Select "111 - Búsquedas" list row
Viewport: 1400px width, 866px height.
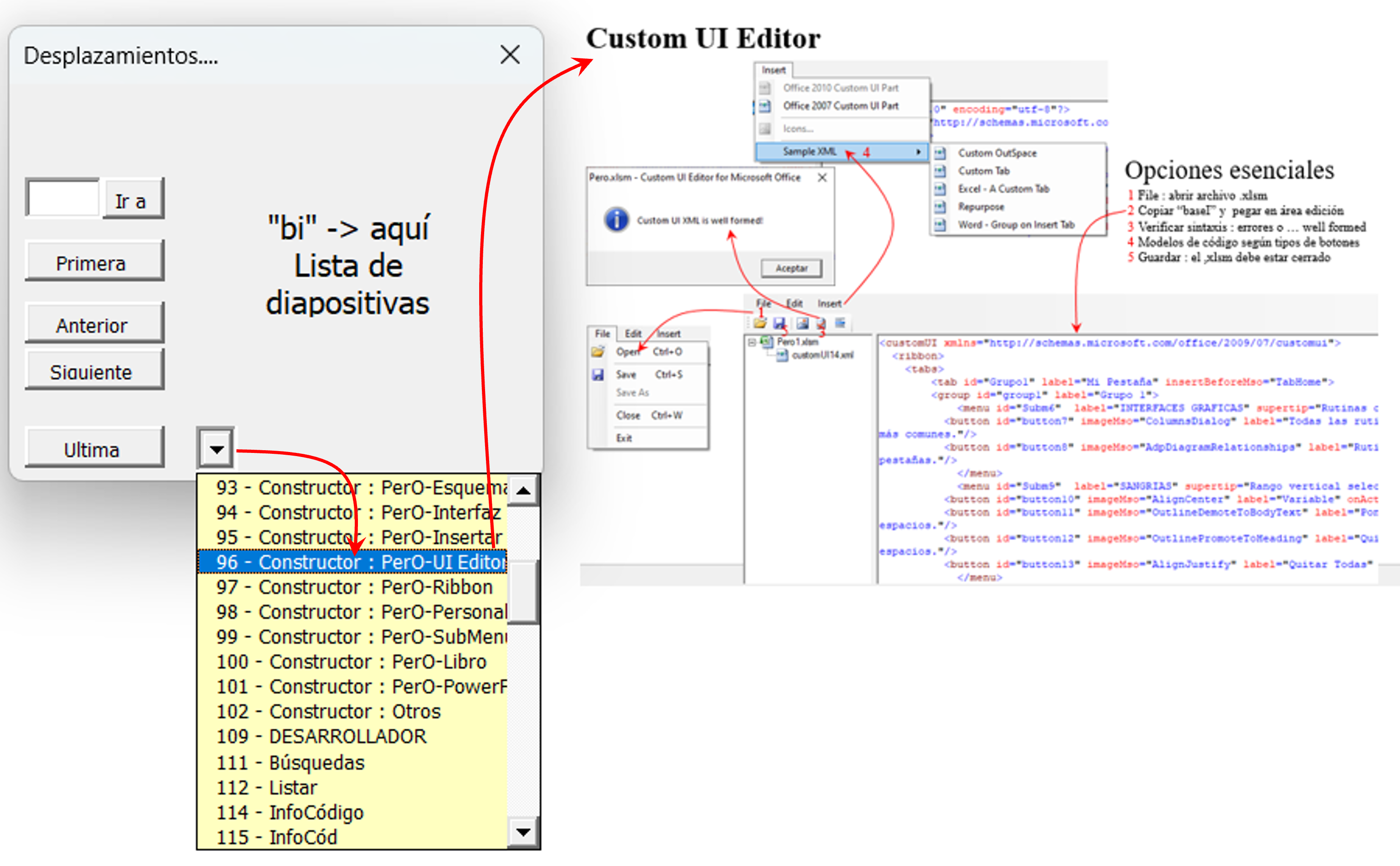353,762
